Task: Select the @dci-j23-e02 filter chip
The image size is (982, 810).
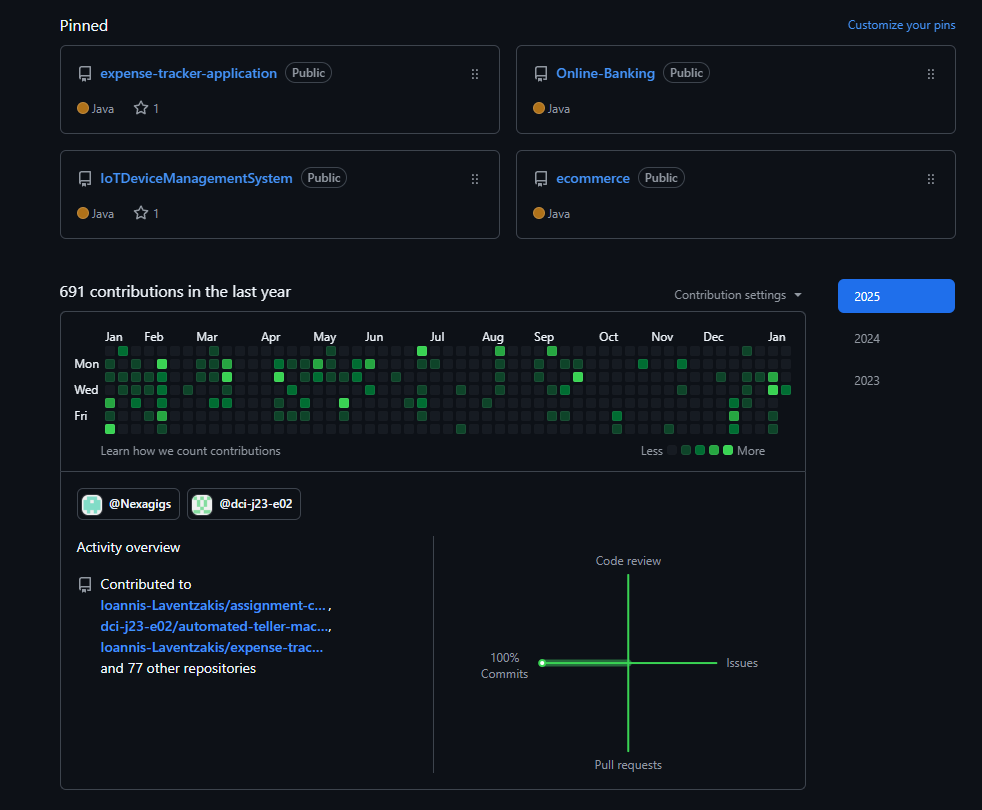Action: click(x=243, y=504)
